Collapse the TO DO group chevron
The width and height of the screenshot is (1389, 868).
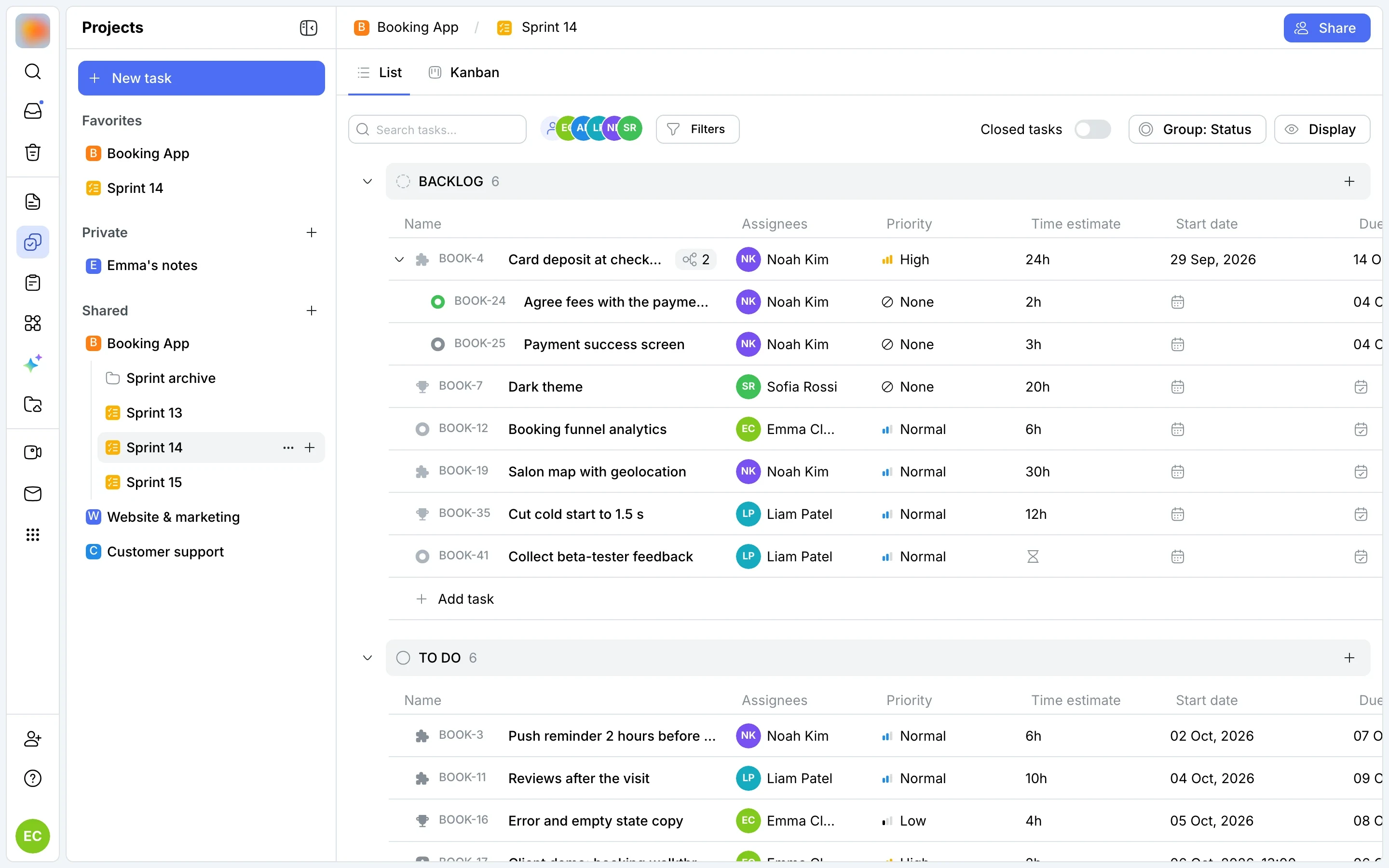click(368, 658)
